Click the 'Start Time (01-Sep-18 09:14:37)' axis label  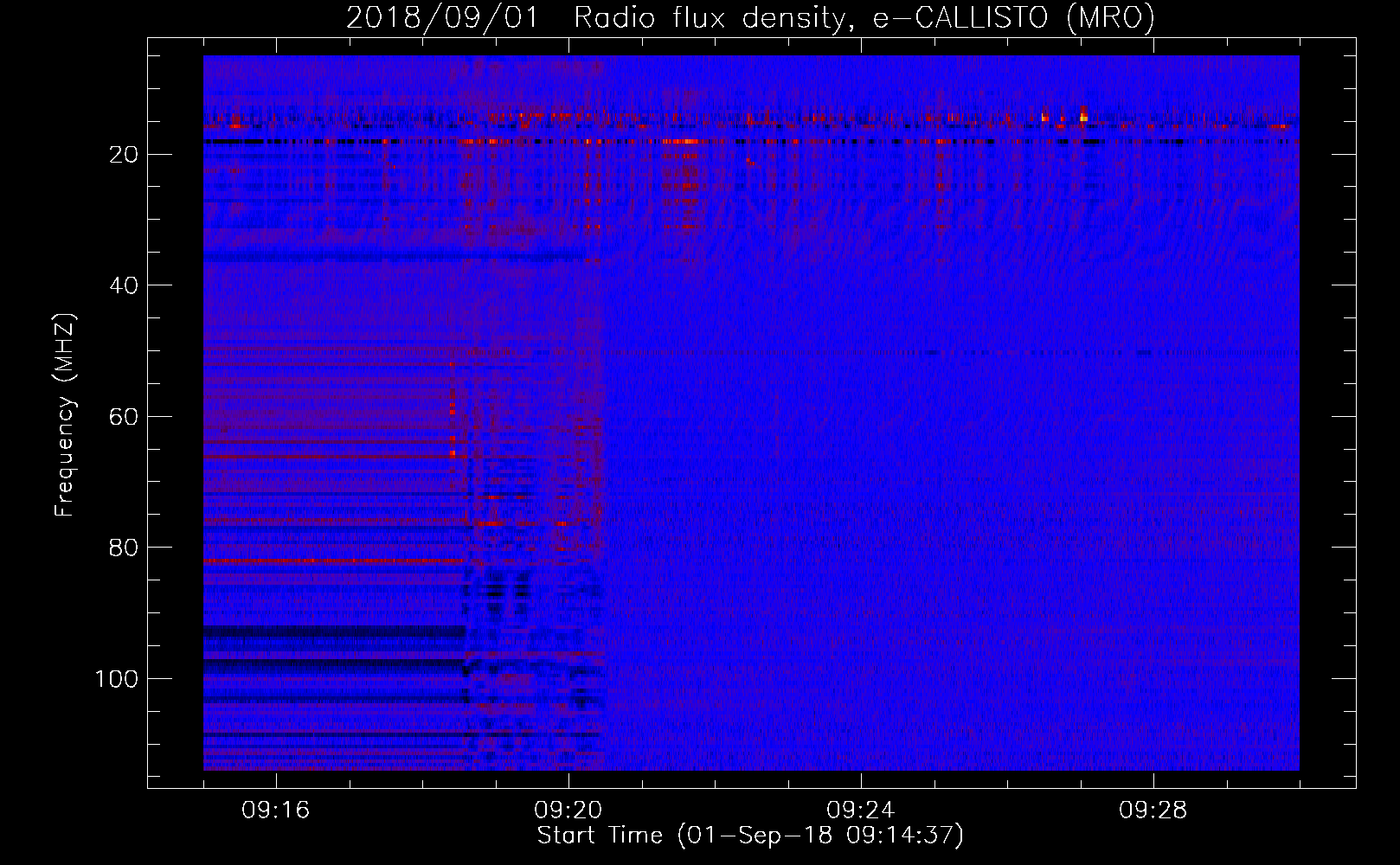[750, 836]
